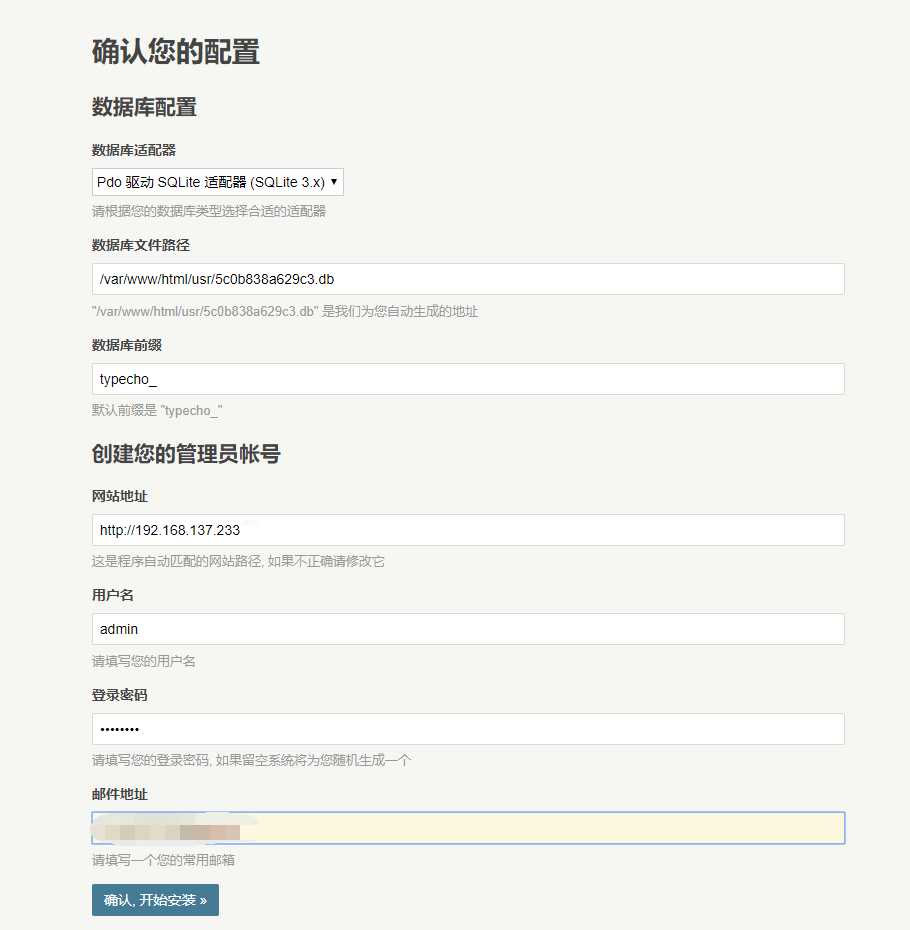Click the website address input field

click(x=468, y=530)
